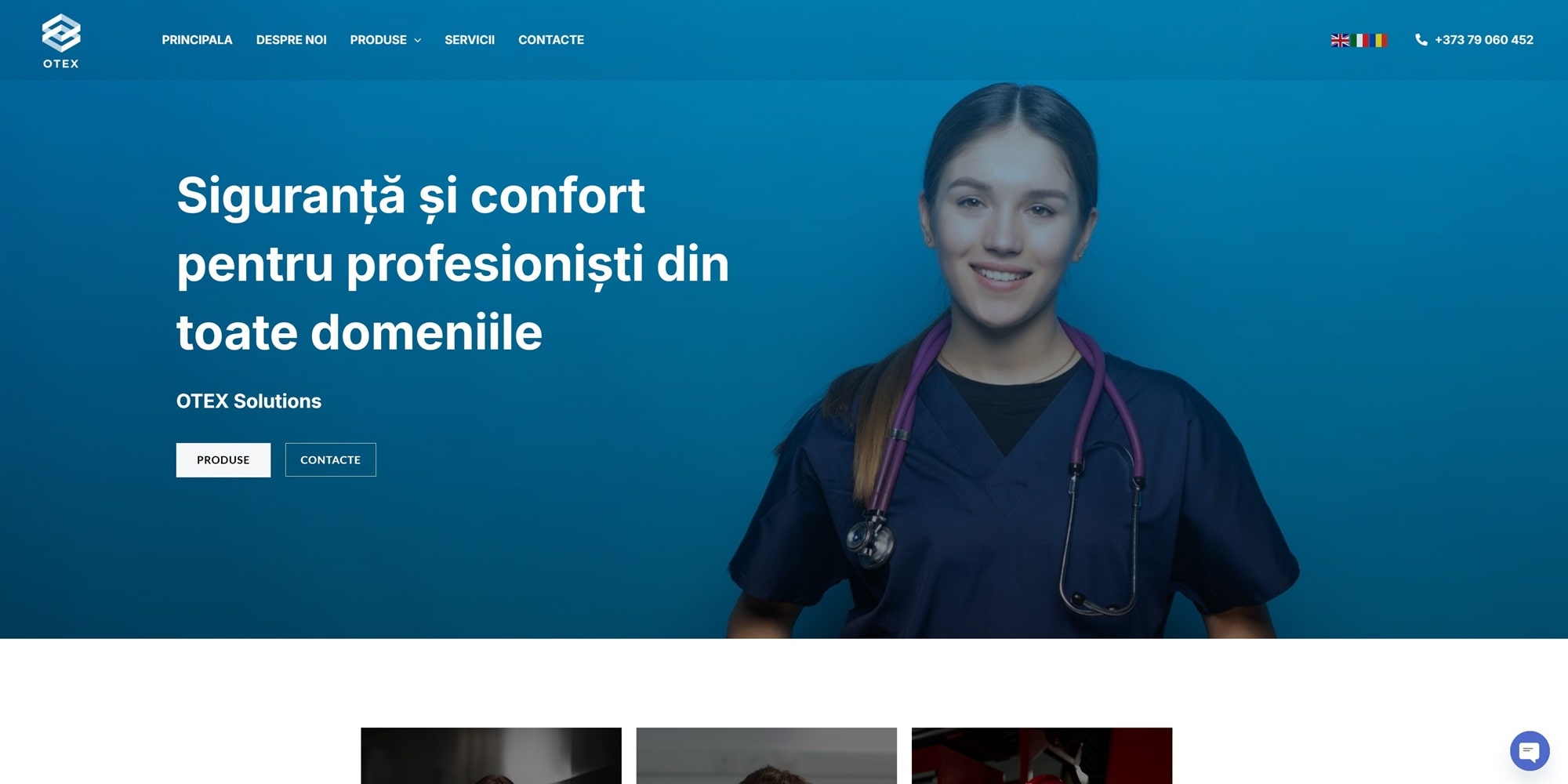The width and height of the screenshot is (1568, 784).
Task: Open the chat widget bubble
Action: click(x=1530, y=751)
